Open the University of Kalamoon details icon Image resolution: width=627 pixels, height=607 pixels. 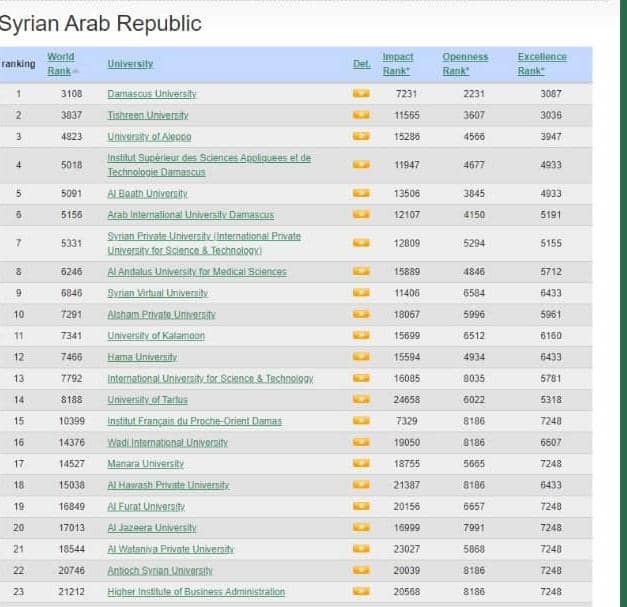click(x=361, y=335)
